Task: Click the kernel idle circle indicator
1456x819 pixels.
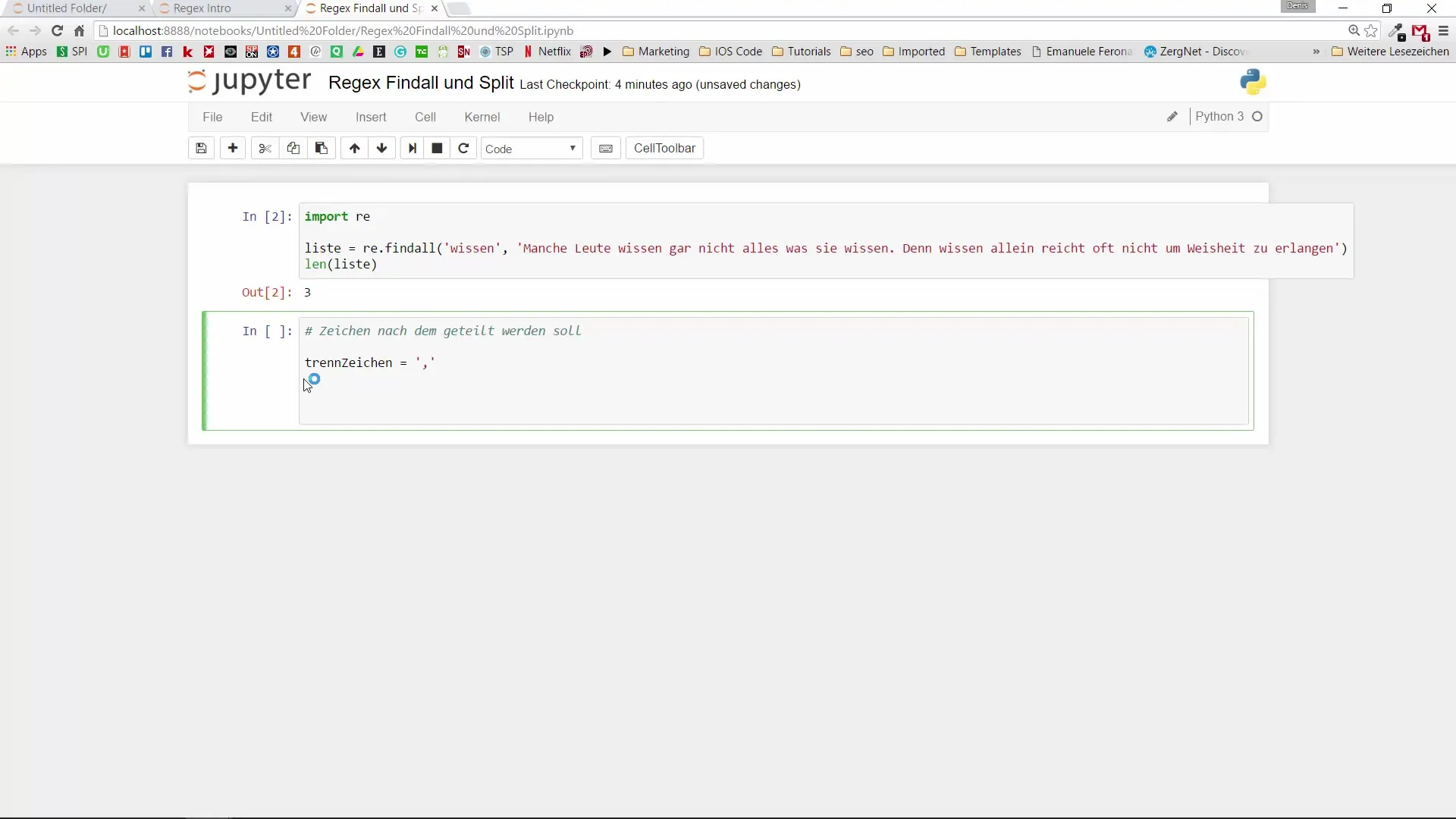Action: (x=1257, y=117)
